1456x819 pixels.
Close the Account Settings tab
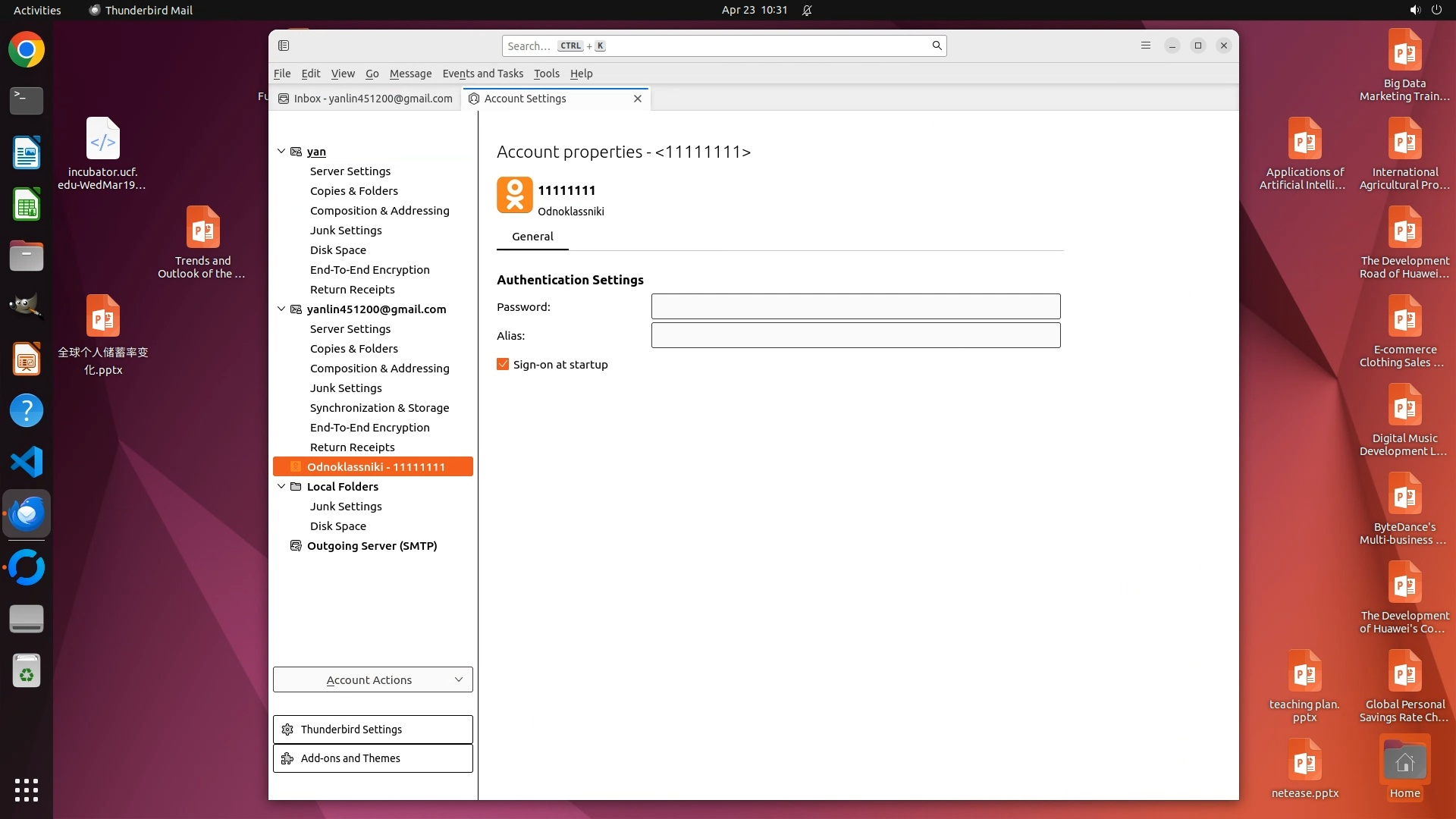(637, 99)
